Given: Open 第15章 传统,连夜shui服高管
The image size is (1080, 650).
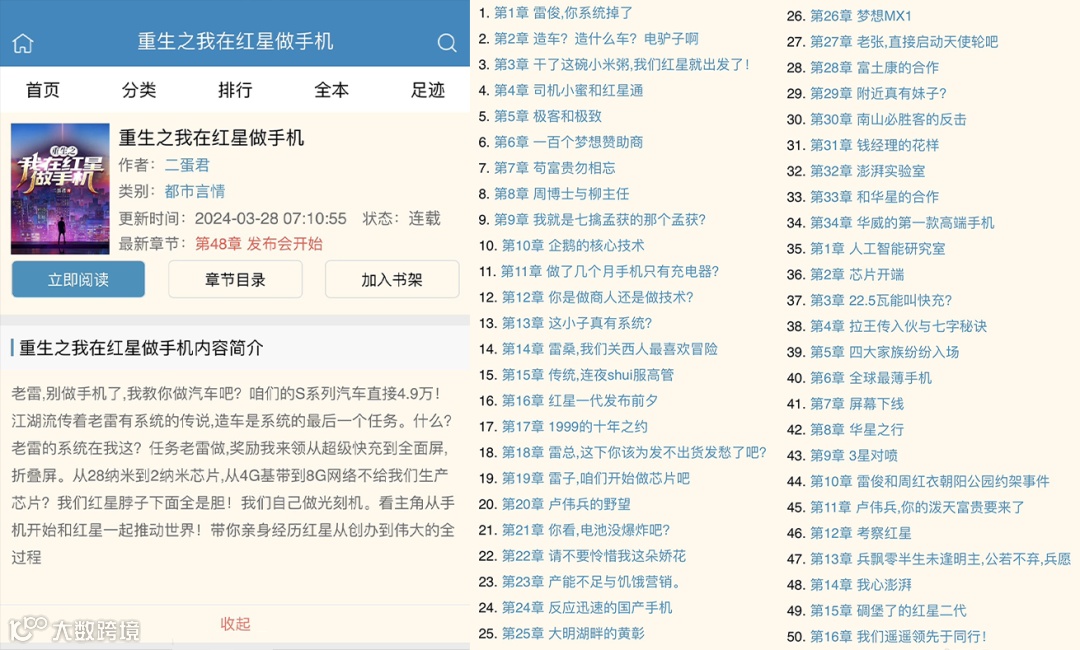Looking at the screenshot, I should coord(588,375).
